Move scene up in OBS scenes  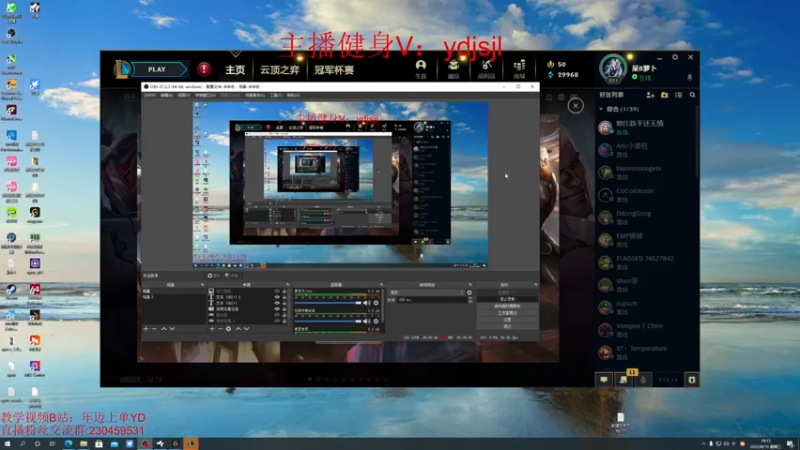[164, 329]
